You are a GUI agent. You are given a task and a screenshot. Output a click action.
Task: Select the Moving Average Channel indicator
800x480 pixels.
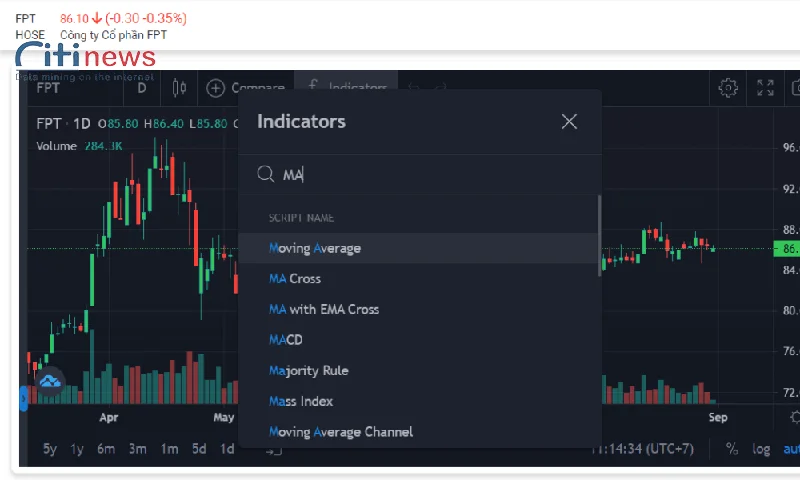(418, 432)
